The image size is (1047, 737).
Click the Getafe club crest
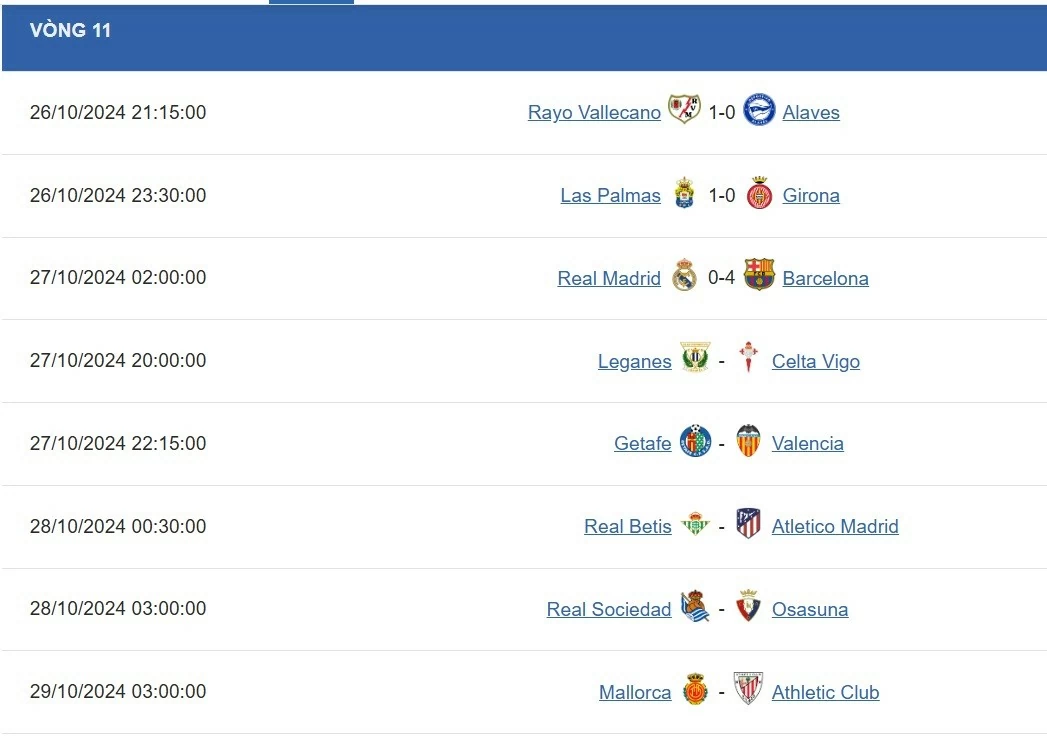(695, 442)
